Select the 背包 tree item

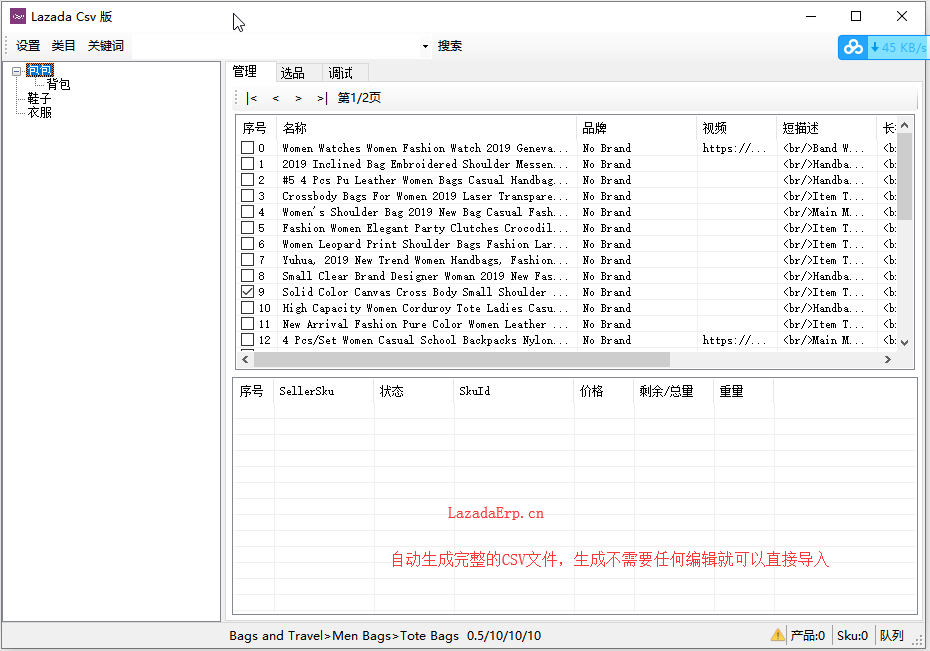[58, 84]
